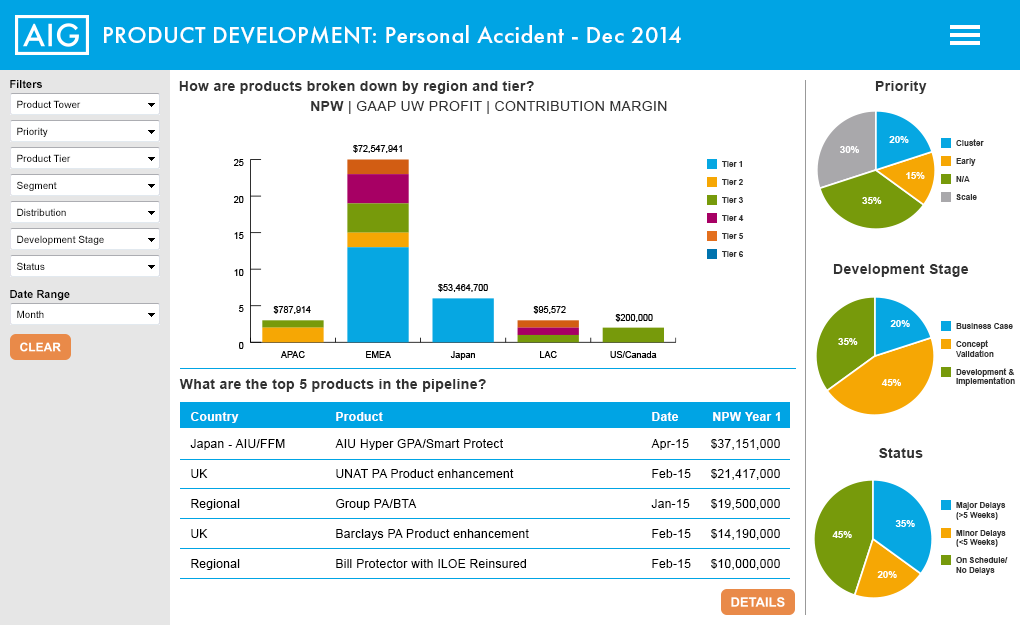The image size is (1020, 625).
Task: Select the Japan bar in the chart
Action: [x=463, y=320]
